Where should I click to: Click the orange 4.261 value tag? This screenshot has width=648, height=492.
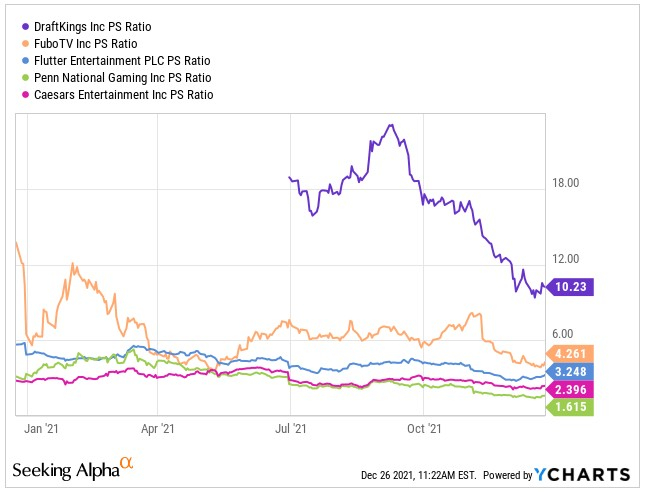[x=570, y=352]
